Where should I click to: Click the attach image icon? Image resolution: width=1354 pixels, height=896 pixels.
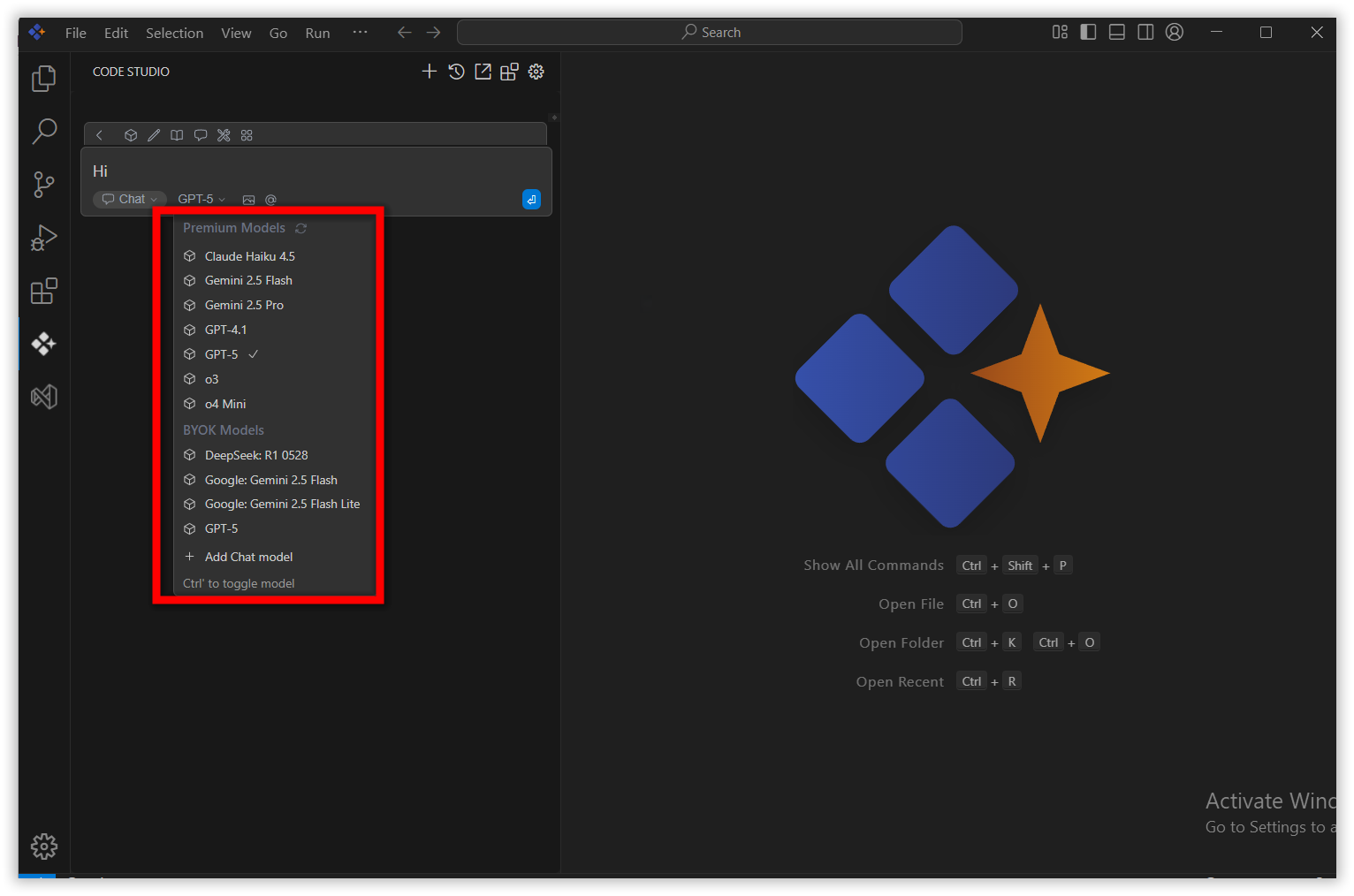click(248, 200)
